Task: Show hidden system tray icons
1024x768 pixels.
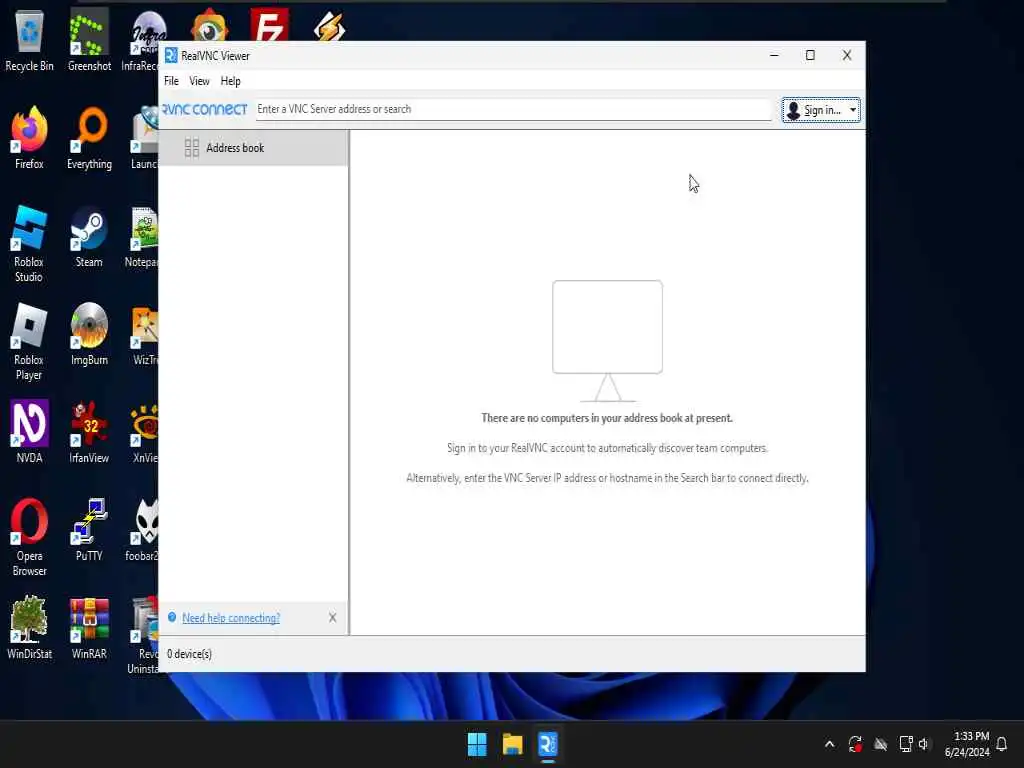Action: pyautogui.click(x=829, y=744)
